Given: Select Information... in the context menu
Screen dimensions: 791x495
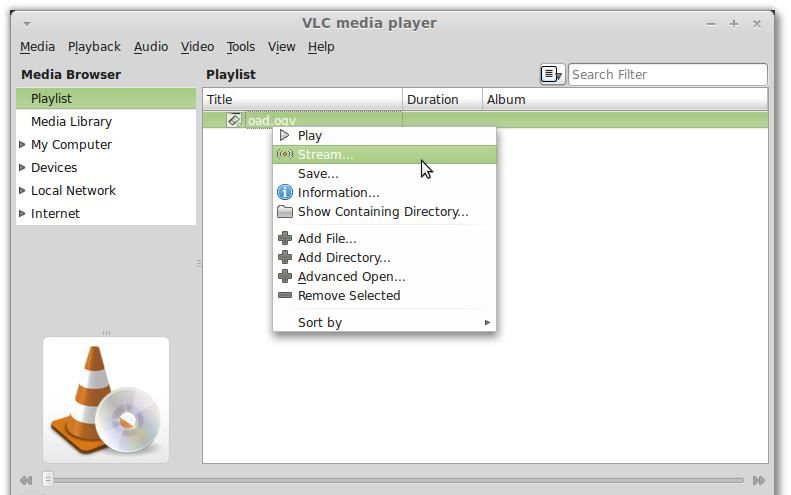Looking at the screenshot, I should point(384,192).
